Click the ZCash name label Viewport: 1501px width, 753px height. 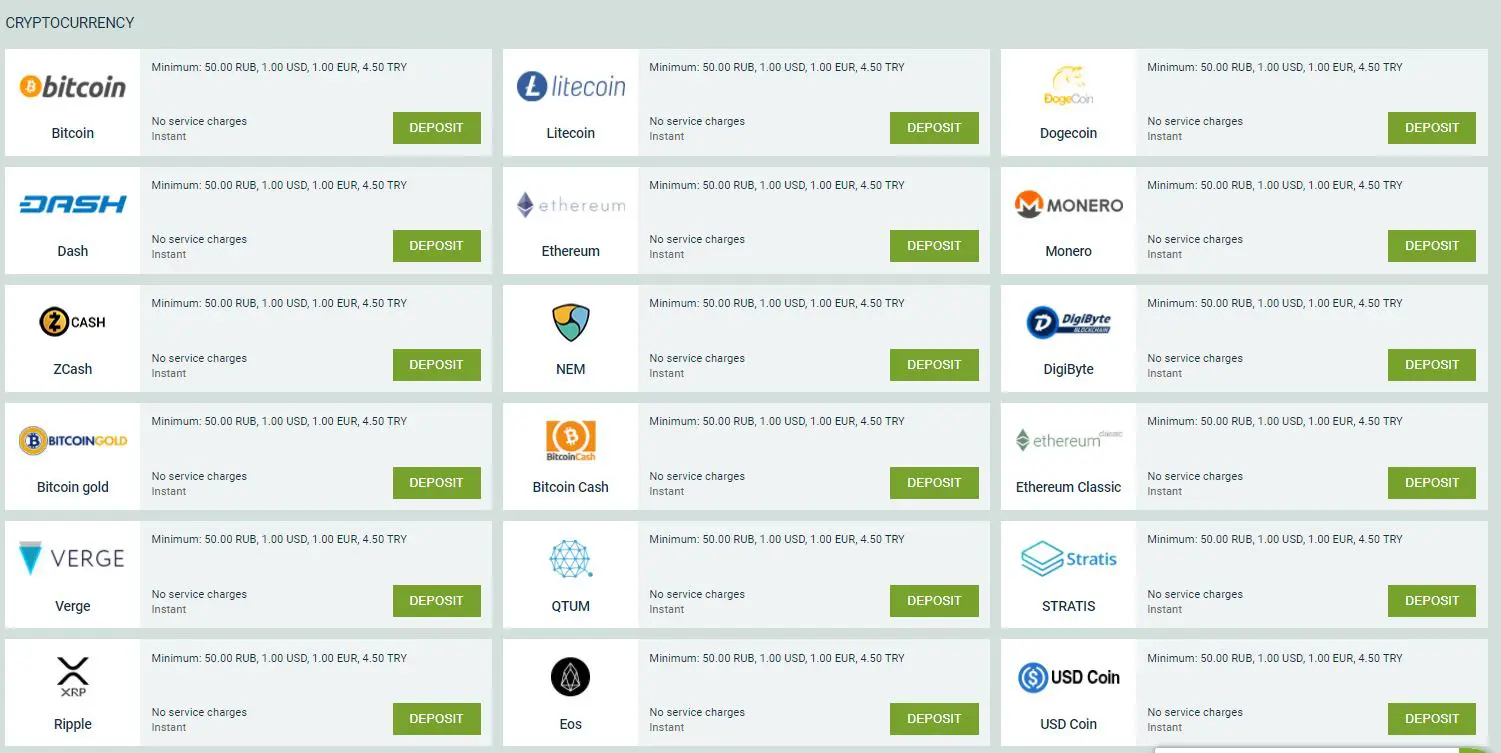(73, 369)
